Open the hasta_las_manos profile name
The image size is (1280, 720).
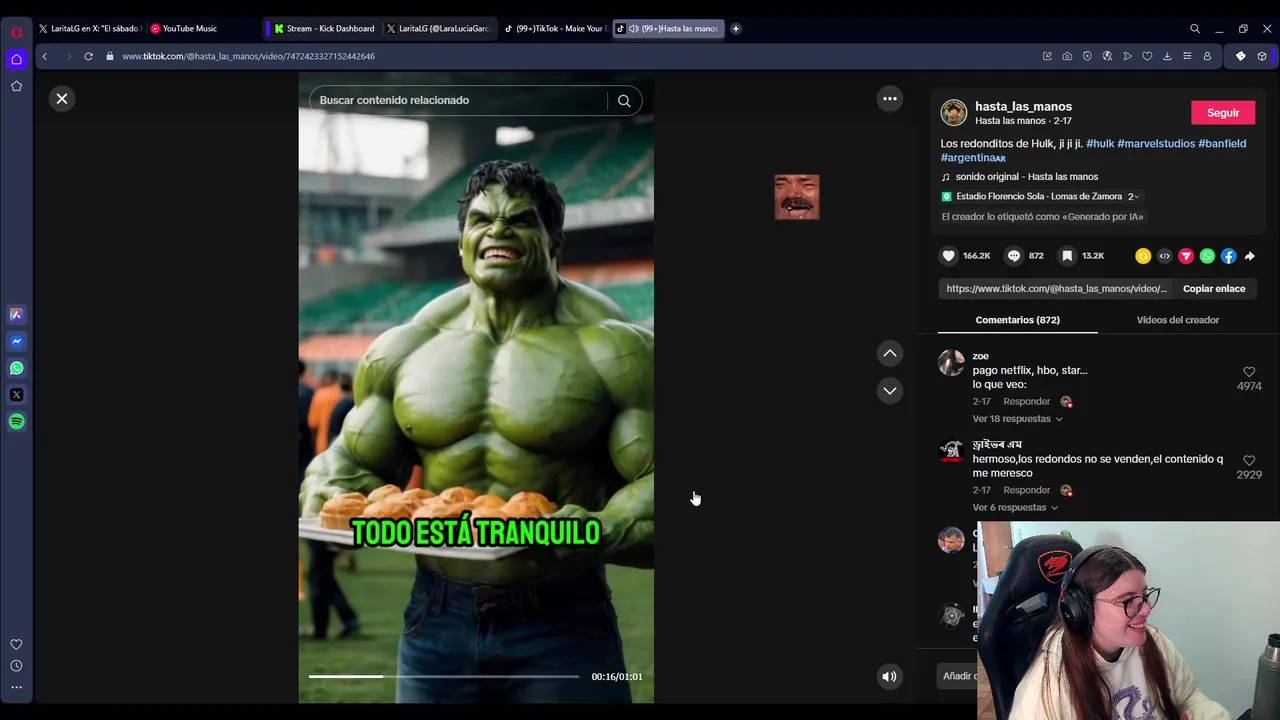[1023, 106]
